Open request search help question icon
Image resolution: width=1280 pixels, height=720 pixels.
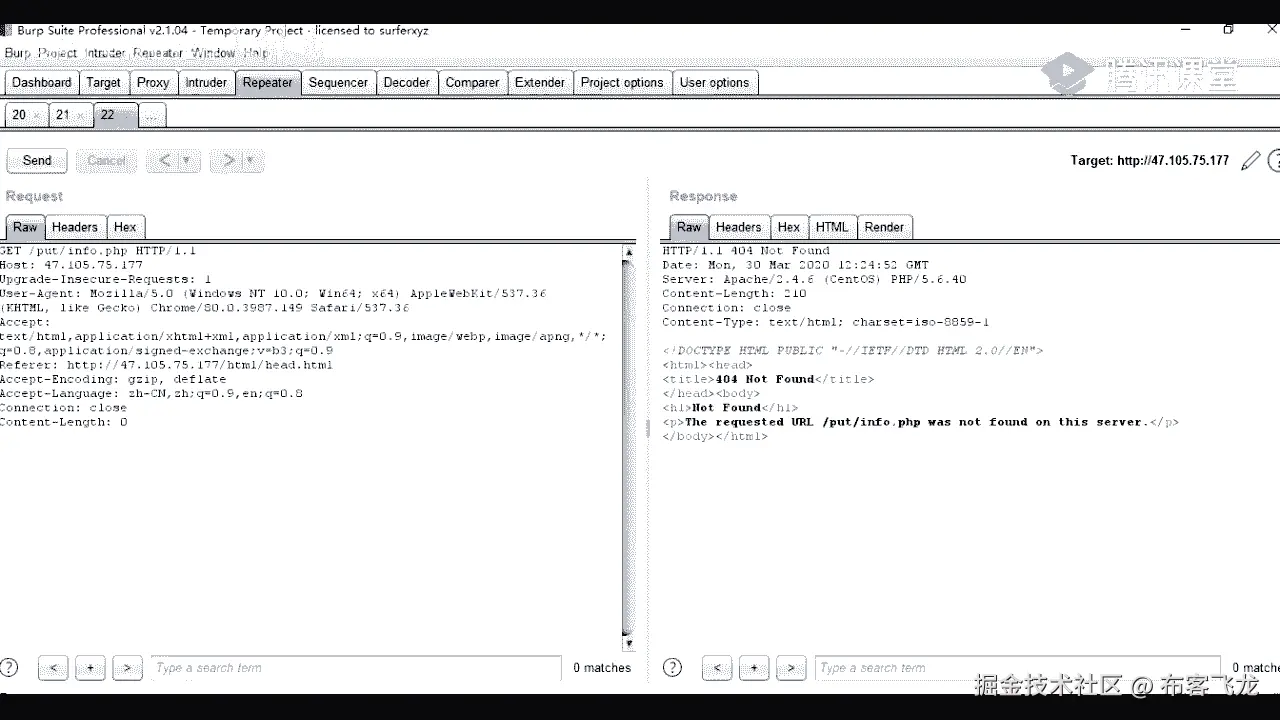[x=9, y=667]
